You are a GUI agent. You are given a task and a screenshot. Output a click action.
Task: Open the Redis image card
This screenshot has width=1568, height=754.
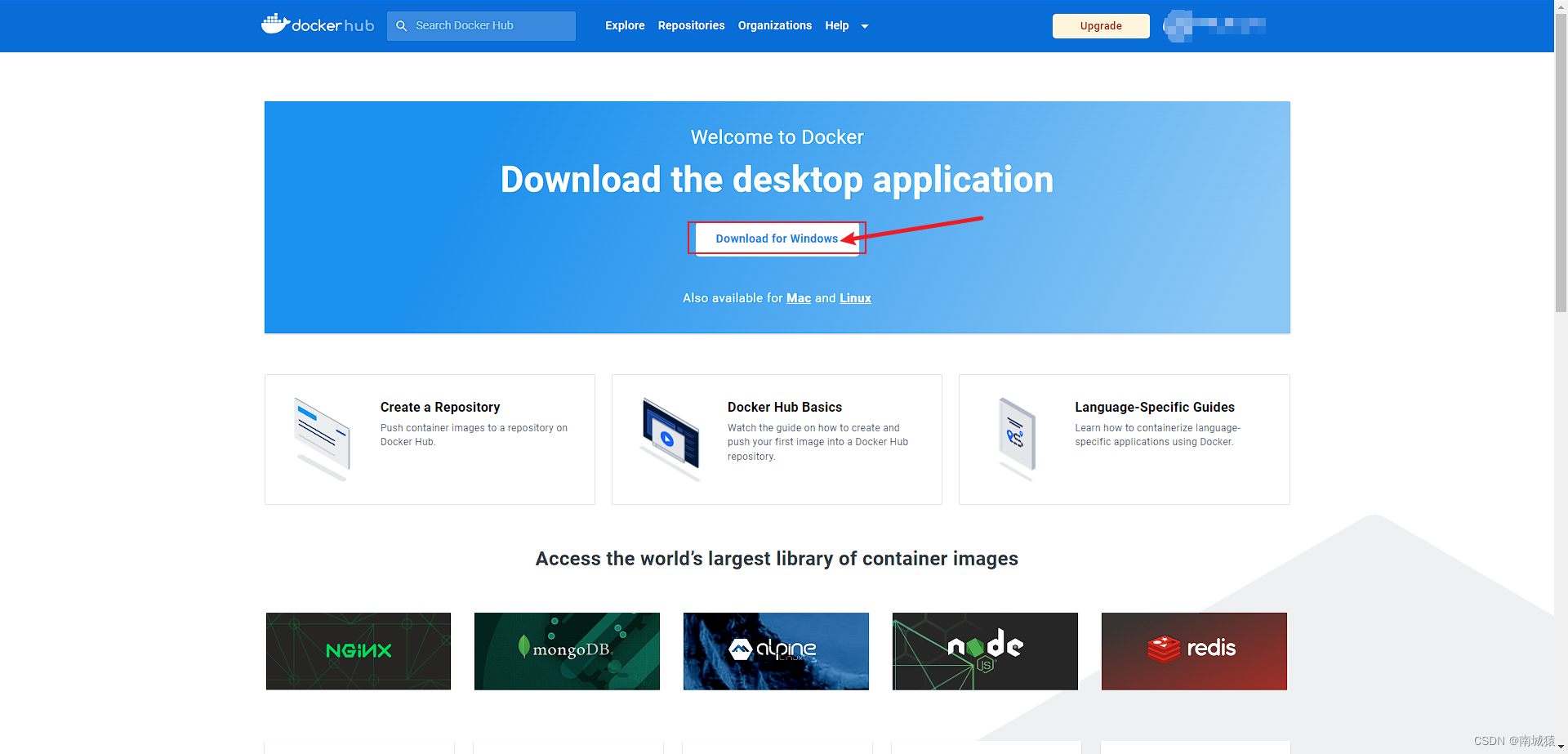(x=1193, y=651)
